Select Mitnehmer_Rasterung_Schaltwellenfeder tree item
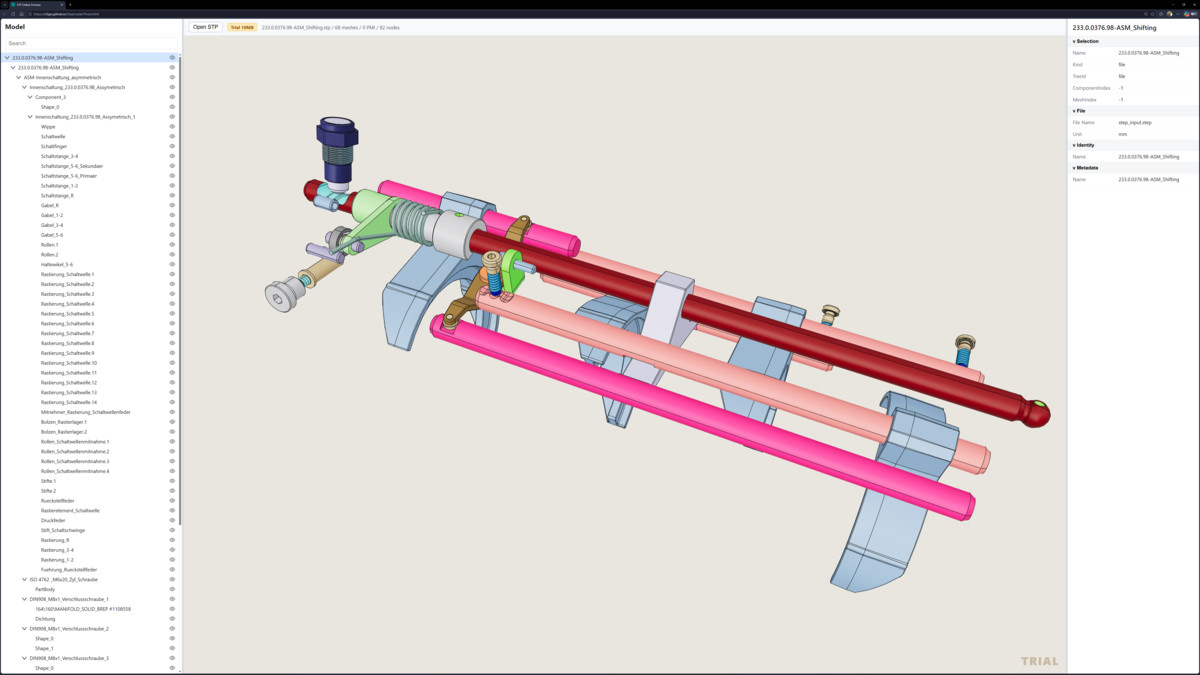This screenshot has height=675, width=1200. click(86, 412)
